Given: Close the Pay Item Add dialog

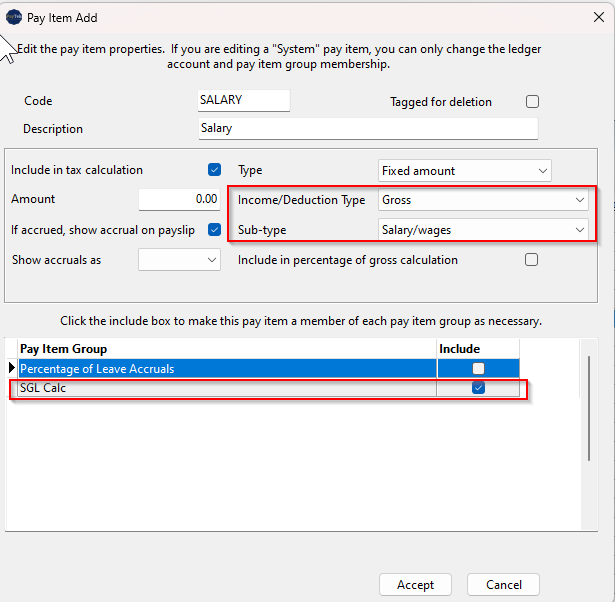Looking at the screenshot, I should (599, 17).
